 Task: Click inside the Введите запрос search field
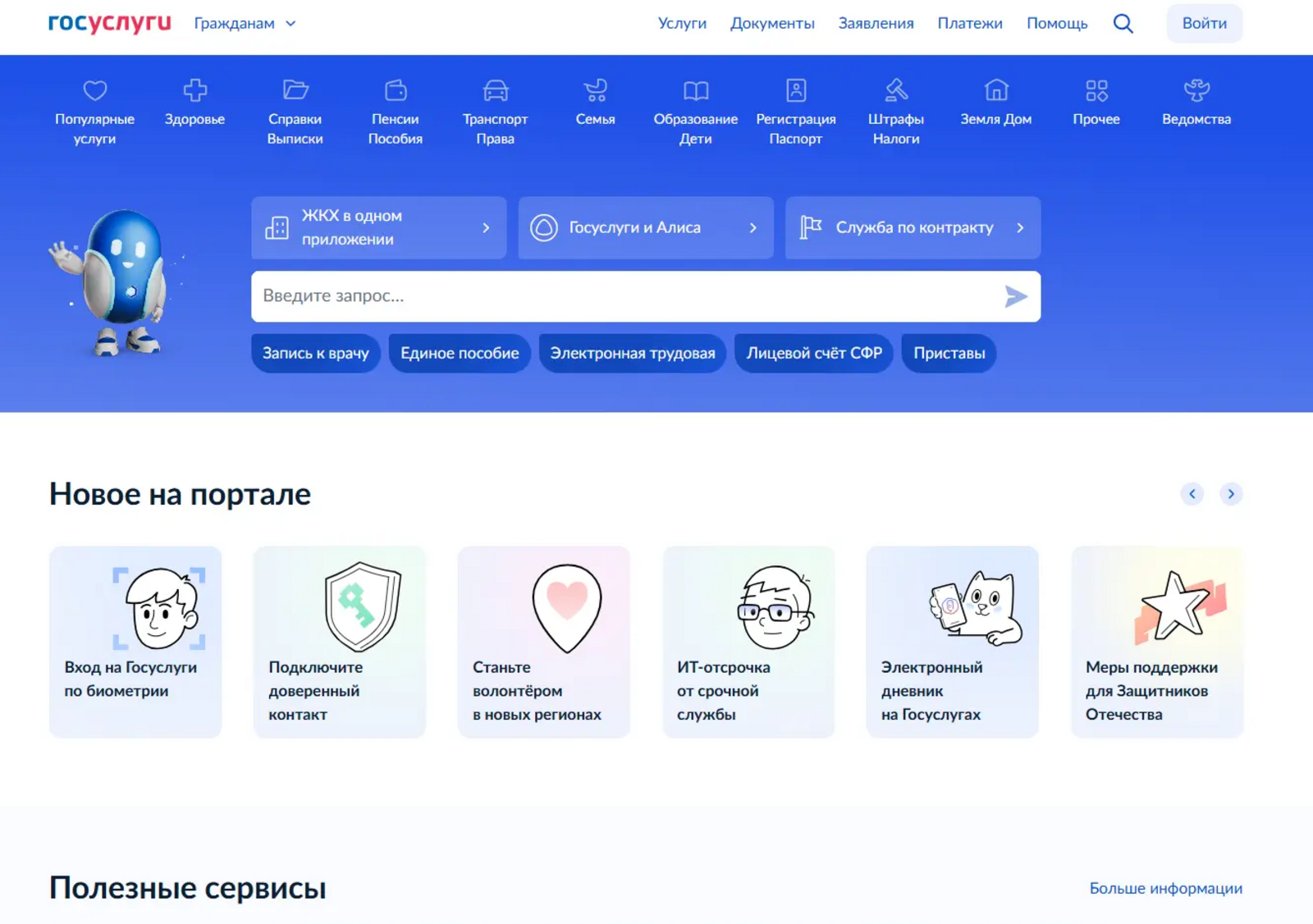point(574,296)
